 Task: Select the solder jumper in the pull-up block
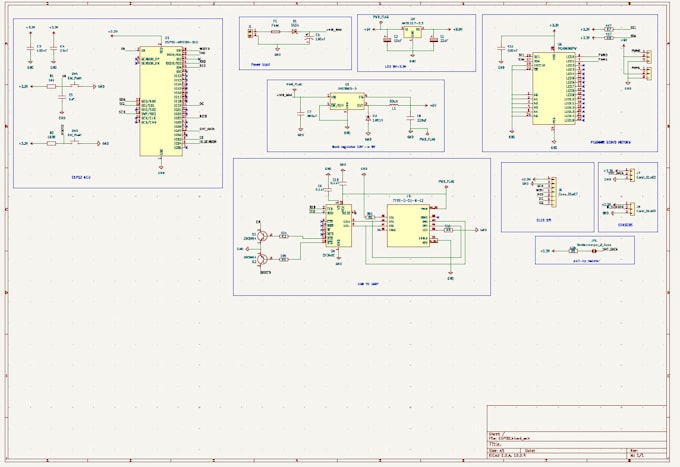(594, 251)
